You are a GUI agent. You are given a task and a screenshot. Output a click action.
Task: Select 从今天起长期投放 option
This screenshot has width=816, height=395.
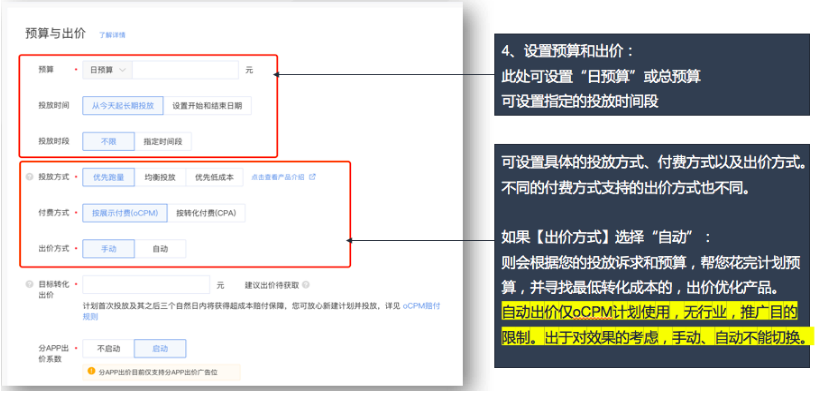click(123, 105)
